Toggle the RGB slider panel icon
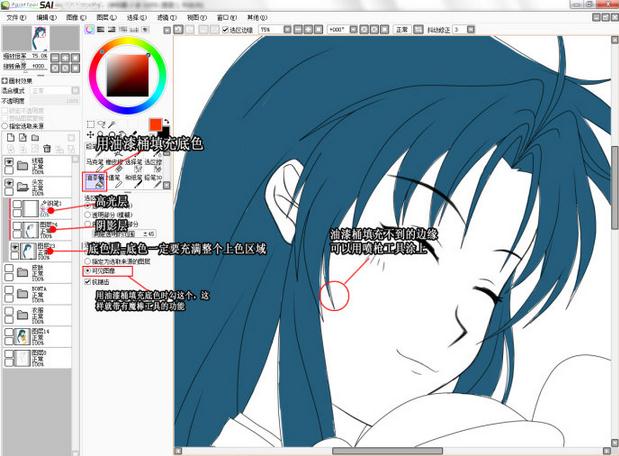619x456 pixels. (x=101, y=29)
